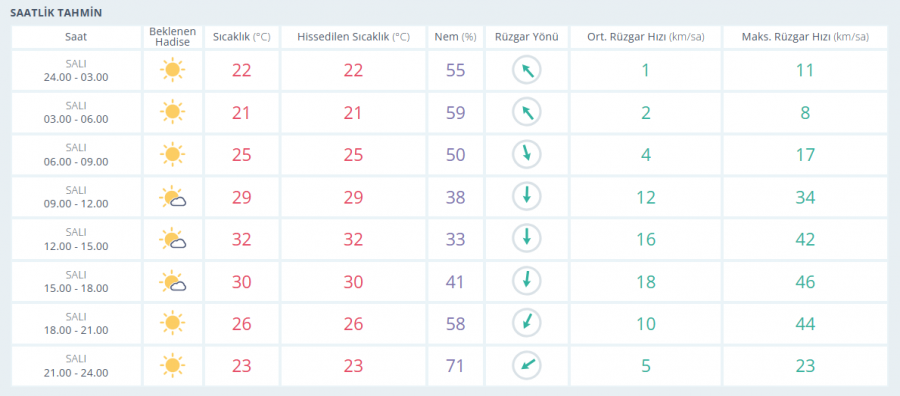The width and height of the screenshot is (900, 396).
Task: Select the SALI 15.00 - 18.00 time cell
Action: coord(76,282)
